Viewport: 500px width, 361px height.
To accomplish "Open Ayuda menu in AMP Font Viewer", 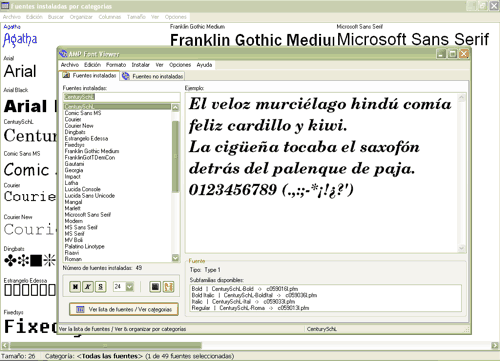I will 204,65.
